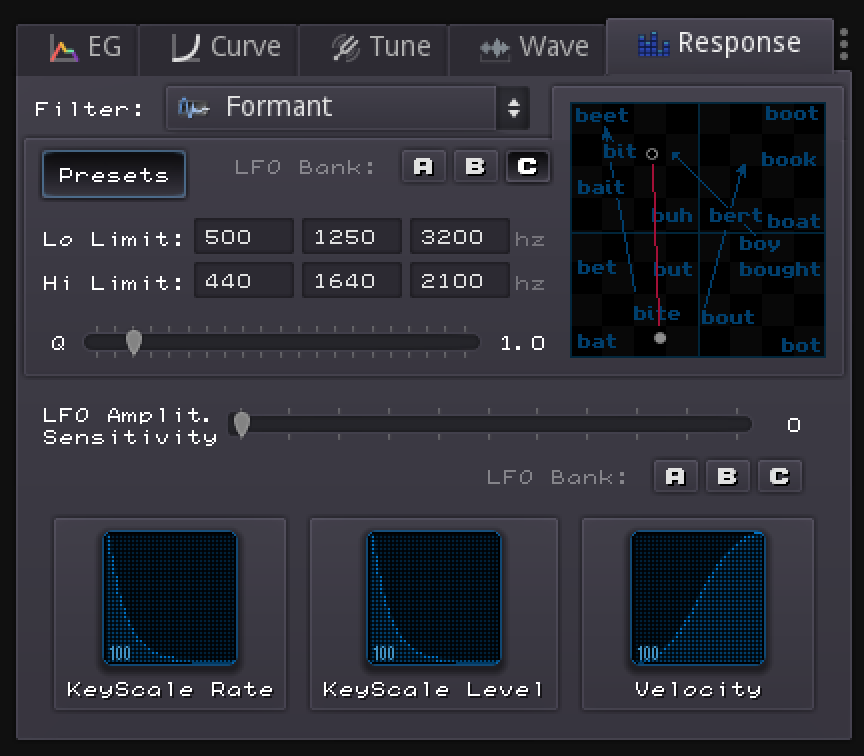Viewport: 864px width, 756px height.
Task: Click 'bout' on the vowel map
Action: [x=728, y=317]
